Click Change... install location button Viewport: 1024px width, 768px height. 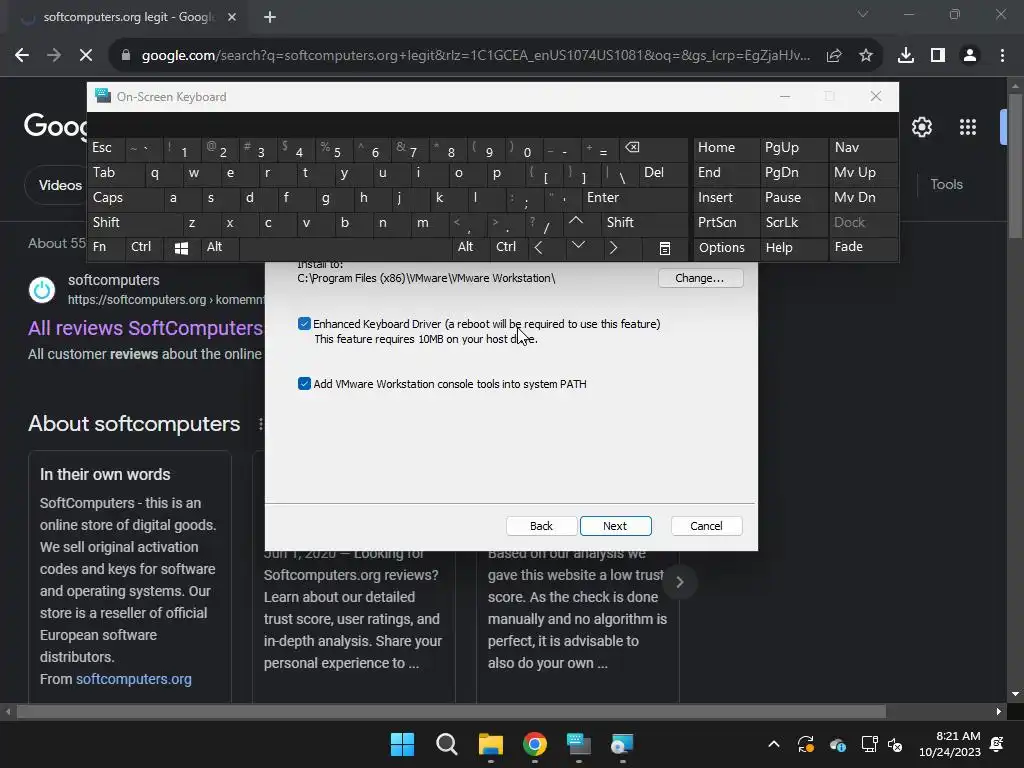point(700,278)
